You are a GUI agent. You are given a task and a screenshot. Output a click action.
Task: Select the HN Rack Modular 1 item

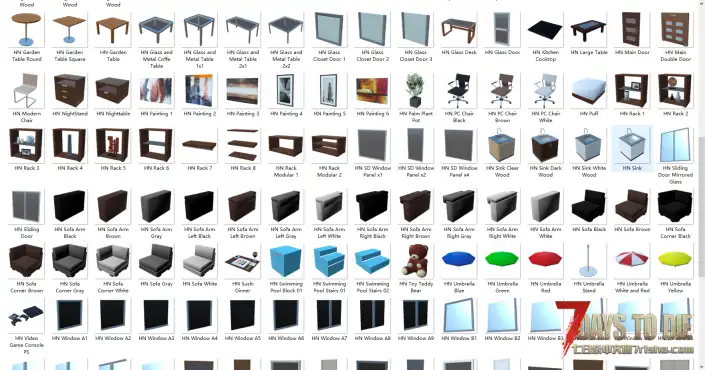tap(286, 145)
